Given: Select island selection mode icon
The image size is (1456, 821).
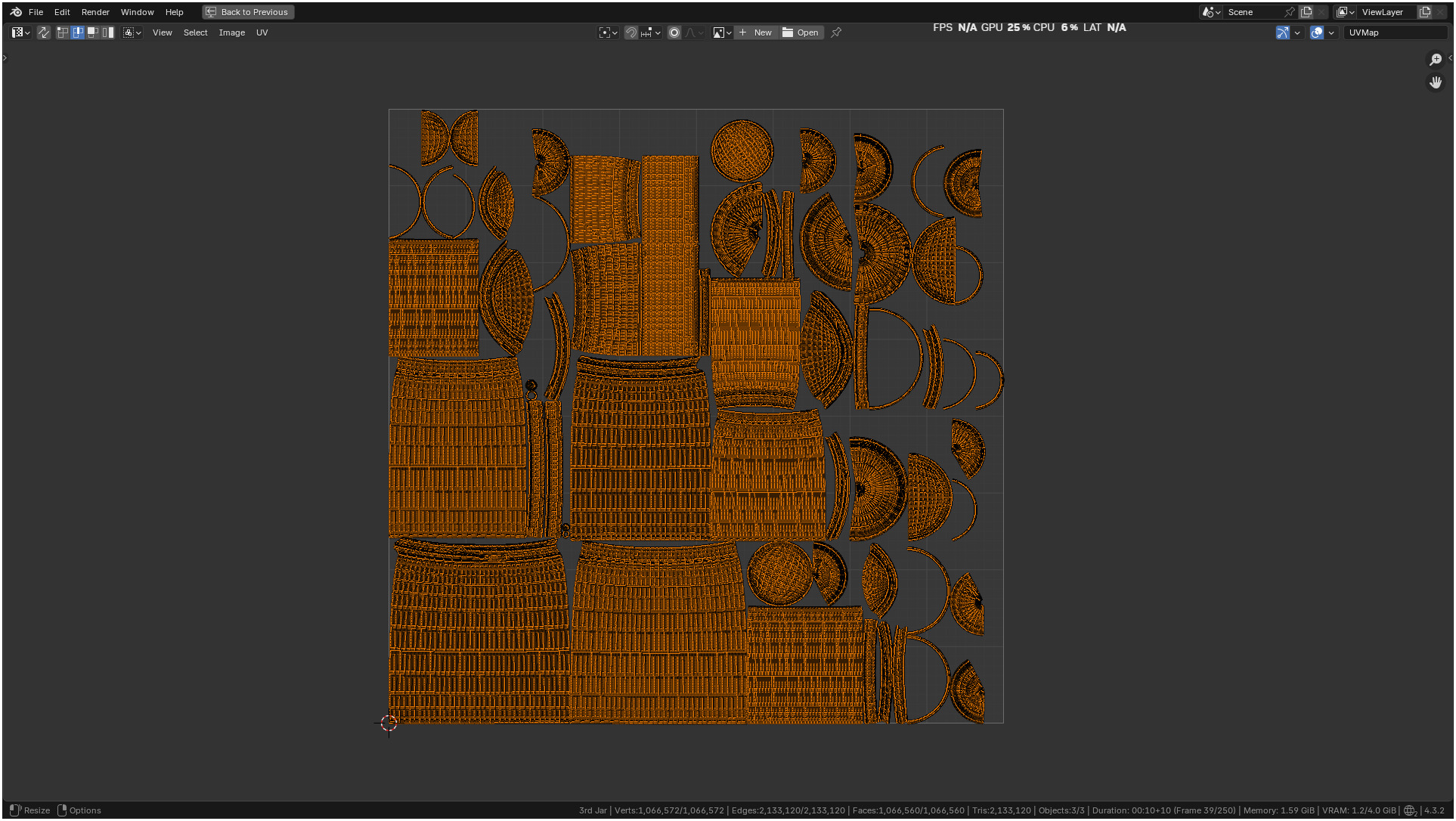Looking at the screenshot, I should click(108, 33).
